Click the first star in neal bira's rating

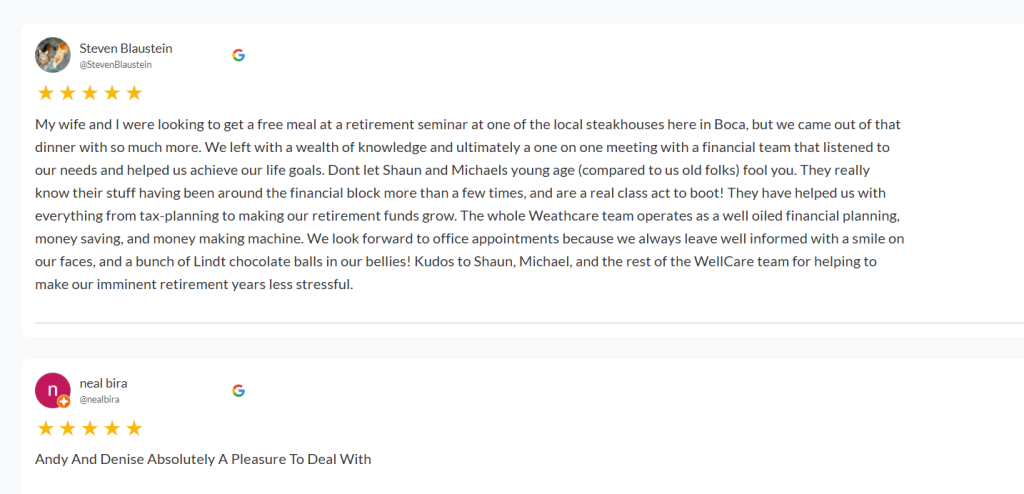(45, 428)
